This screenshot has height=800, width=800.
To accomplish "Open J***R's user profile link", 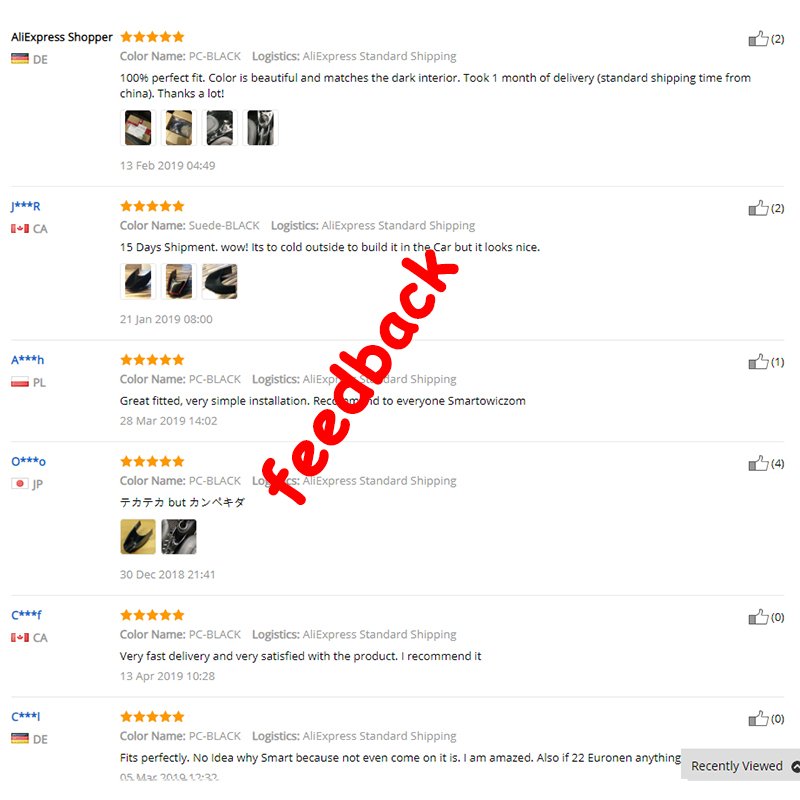I will 26,206.
